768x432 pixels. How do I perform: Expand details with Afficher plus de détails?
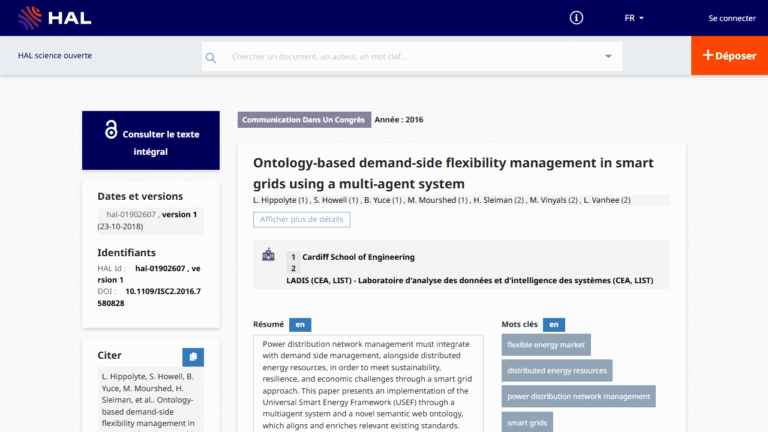[301, 219]
